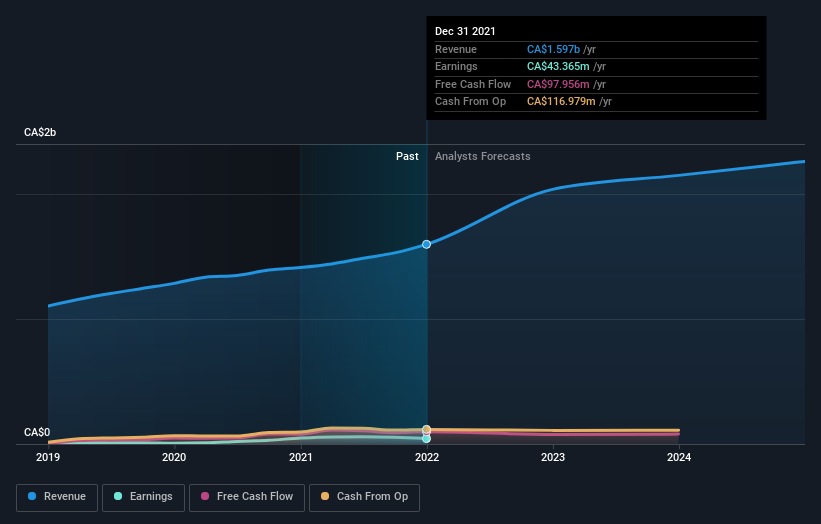The width and height of the screenshot is (821, 524).
Task: Click the 2022 x-axis label
Action: [427, 457]
